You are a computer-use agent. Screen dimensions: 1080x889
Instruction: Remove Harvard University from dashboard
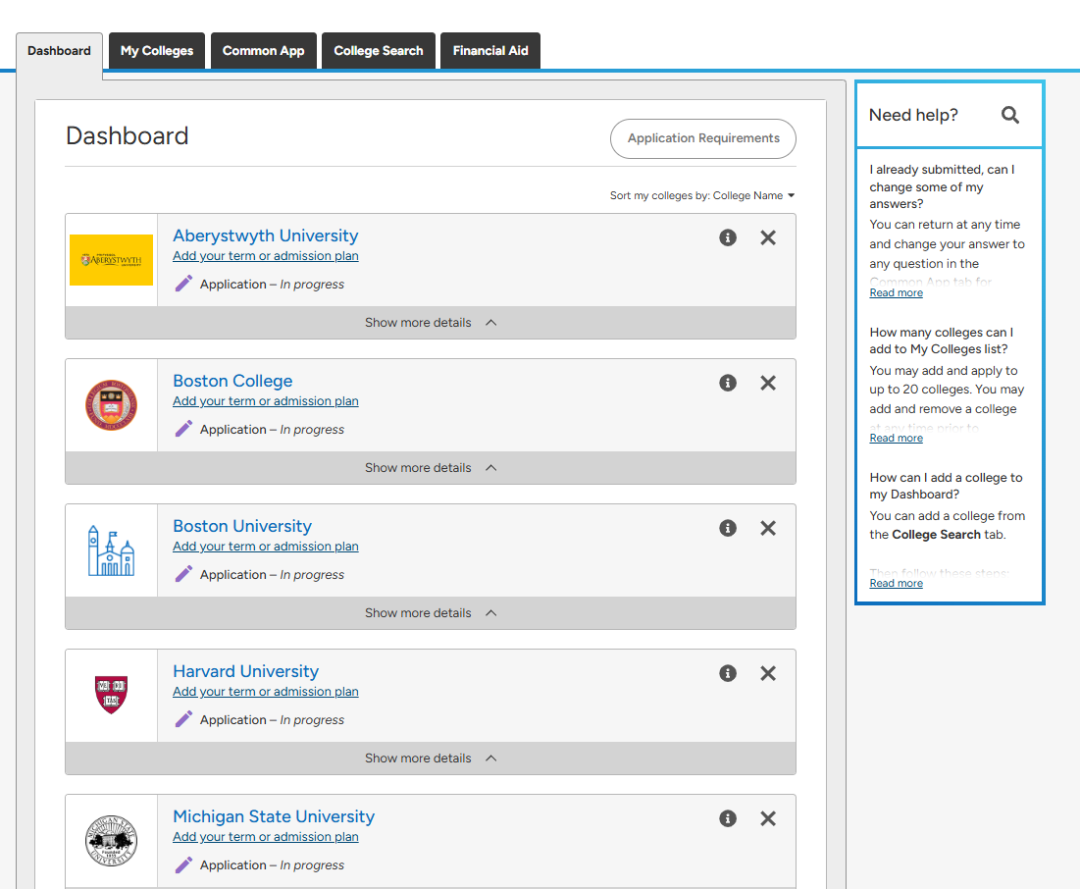click(x=767, y=673)
